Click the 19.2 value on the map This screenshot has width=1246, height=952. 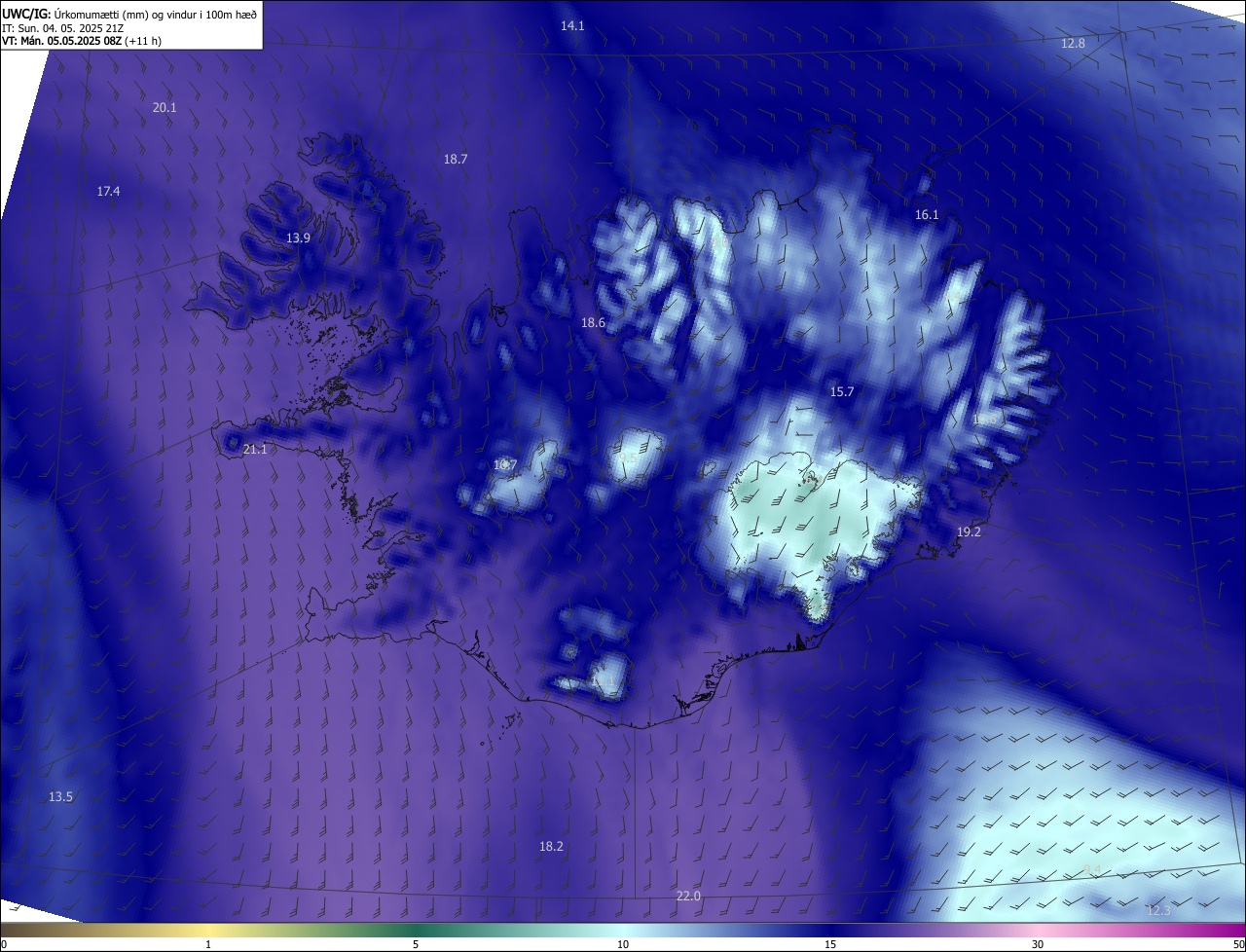tap(969, 531)
